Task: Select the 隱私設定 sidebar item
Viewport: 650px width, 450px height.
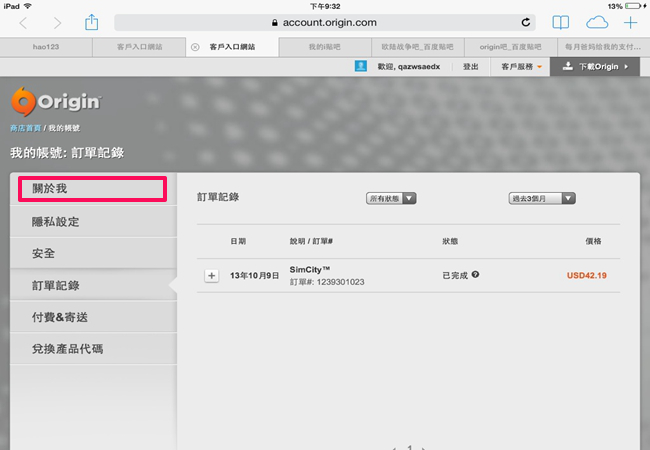Action: pos(93,222)
